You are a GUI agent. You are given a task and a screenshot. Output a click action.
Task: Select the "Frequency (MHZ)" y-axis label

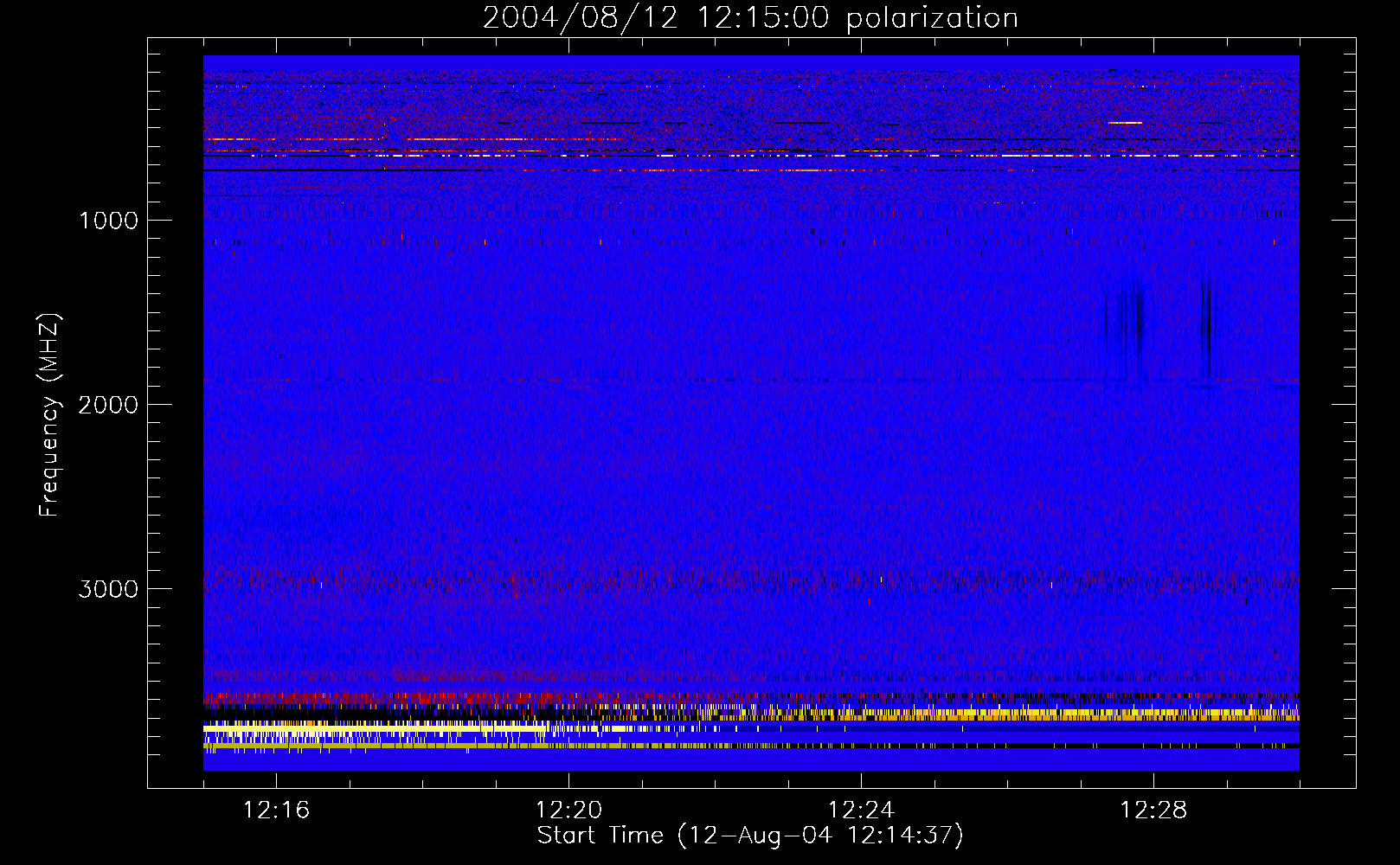click(x=49, y=415)
